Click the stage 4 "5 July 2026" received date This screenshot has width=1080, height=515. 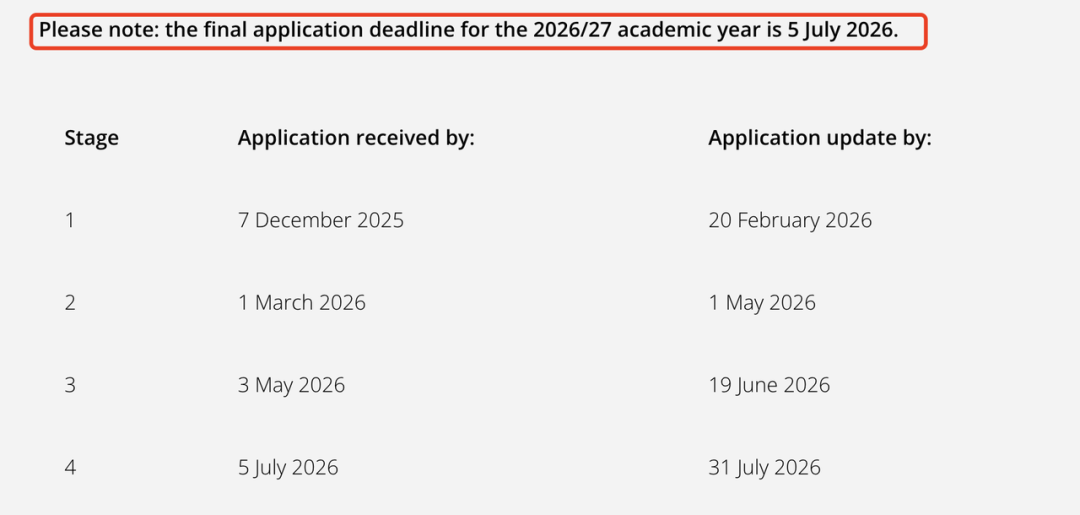(x=288, y=467)
